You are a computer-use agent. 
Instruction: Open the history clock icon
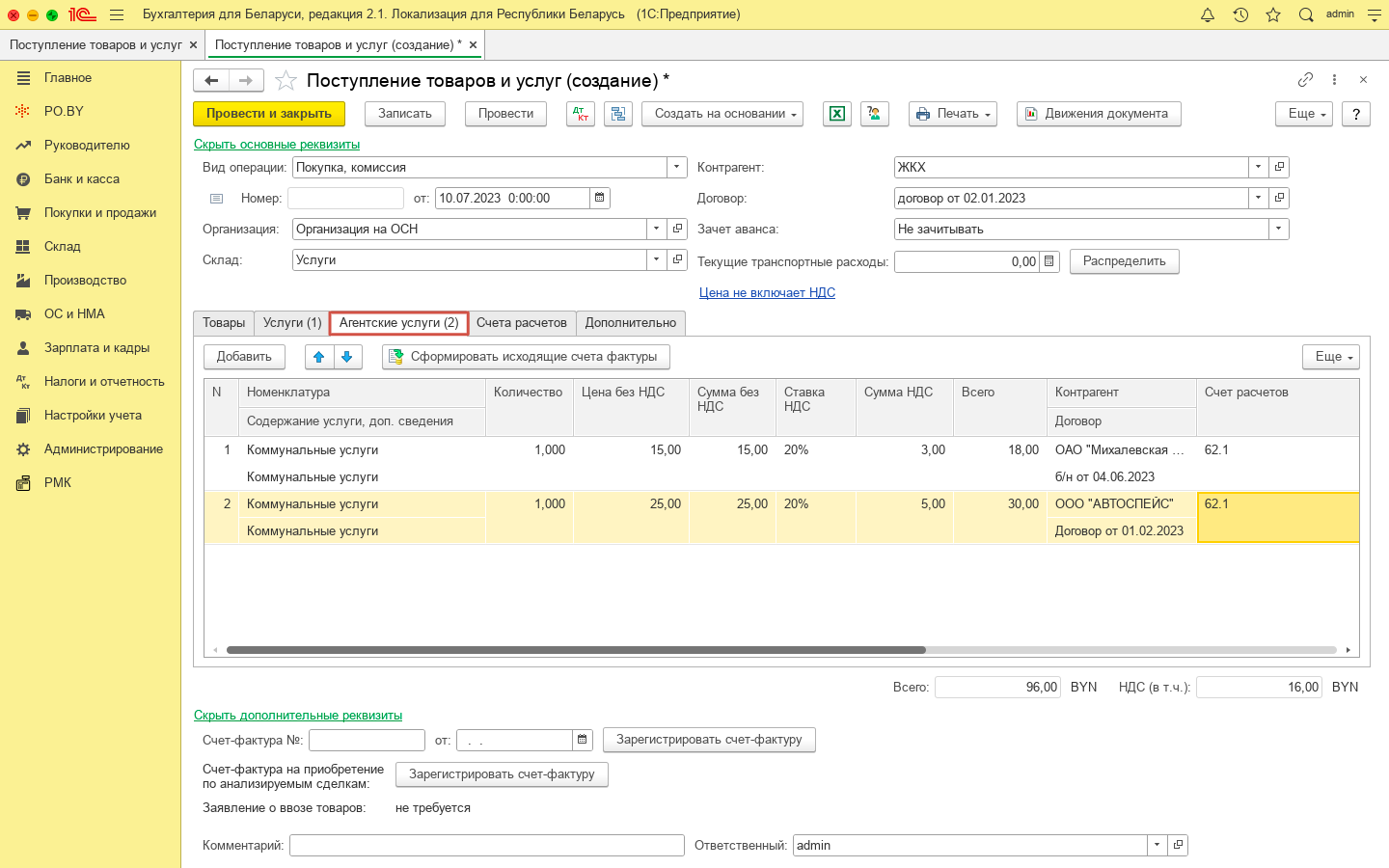click(1240, 14)
